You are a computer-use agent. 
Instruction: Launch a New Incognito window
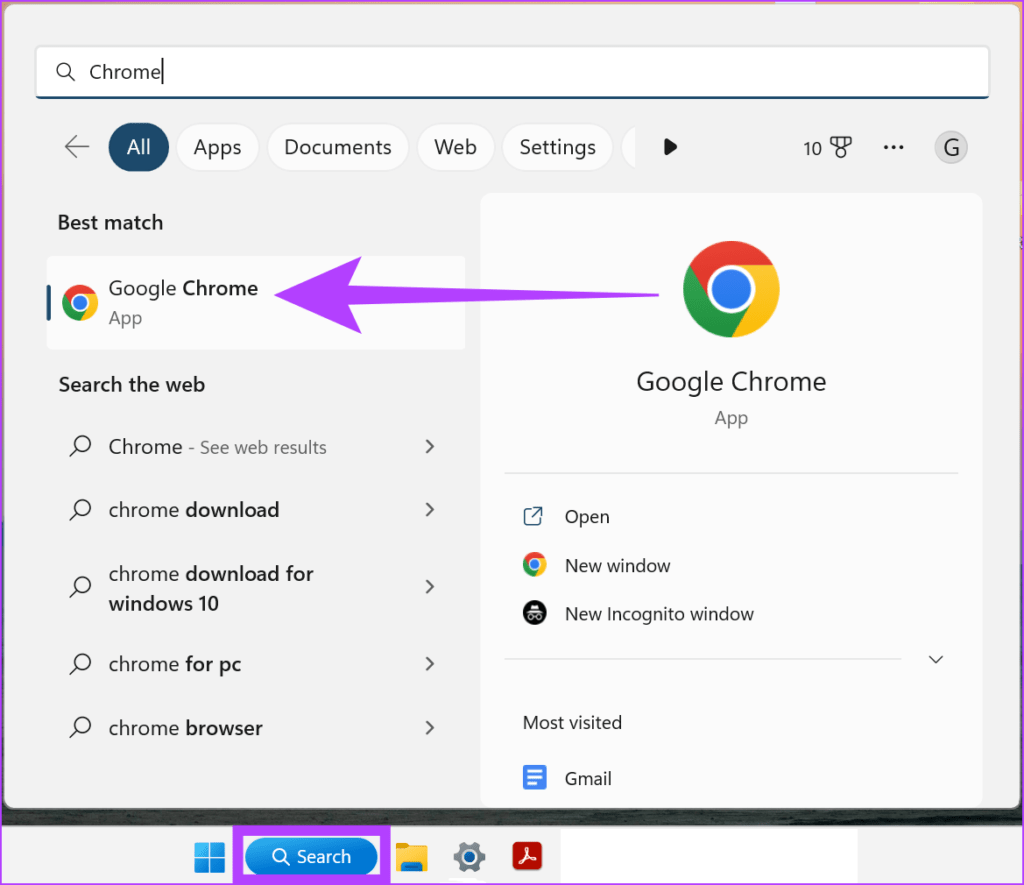(x=659, y=613)
